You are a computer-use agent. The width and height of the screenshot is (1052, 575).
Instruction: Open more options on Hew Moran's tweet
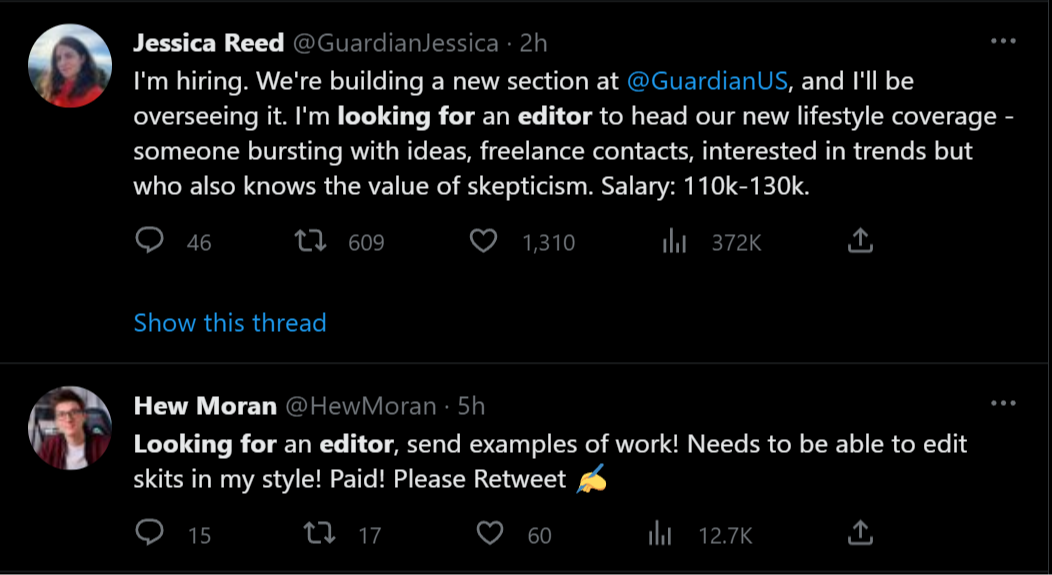click(1002, 404)
